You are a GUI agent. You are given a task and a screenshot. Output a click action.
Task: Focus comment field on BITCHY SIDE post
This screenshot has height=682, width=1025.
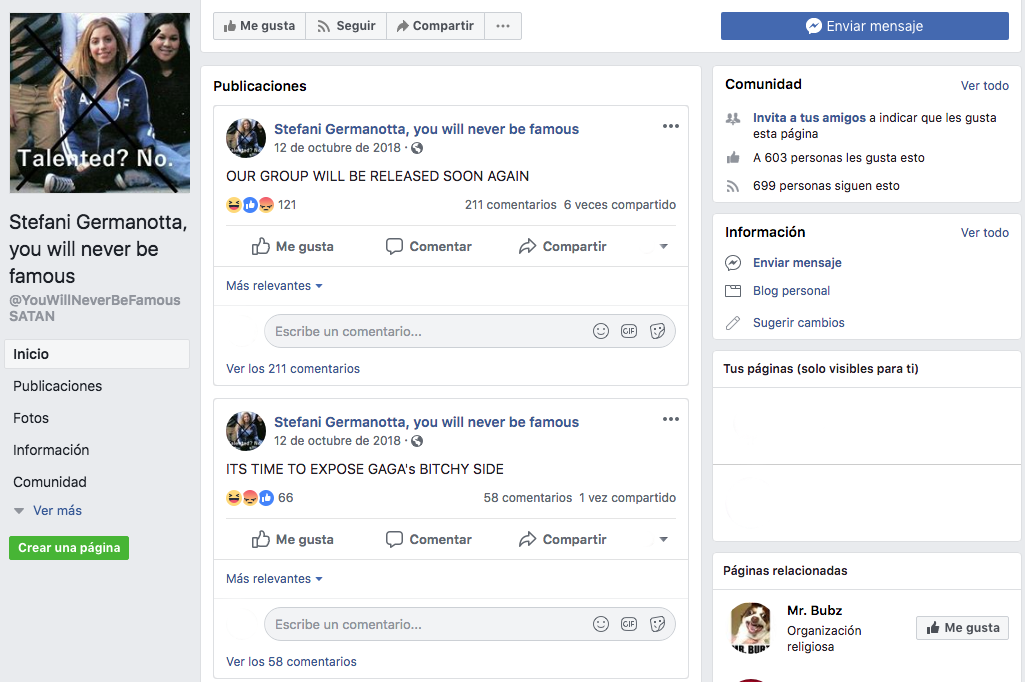pyautogui.click(x=470, y=624)
